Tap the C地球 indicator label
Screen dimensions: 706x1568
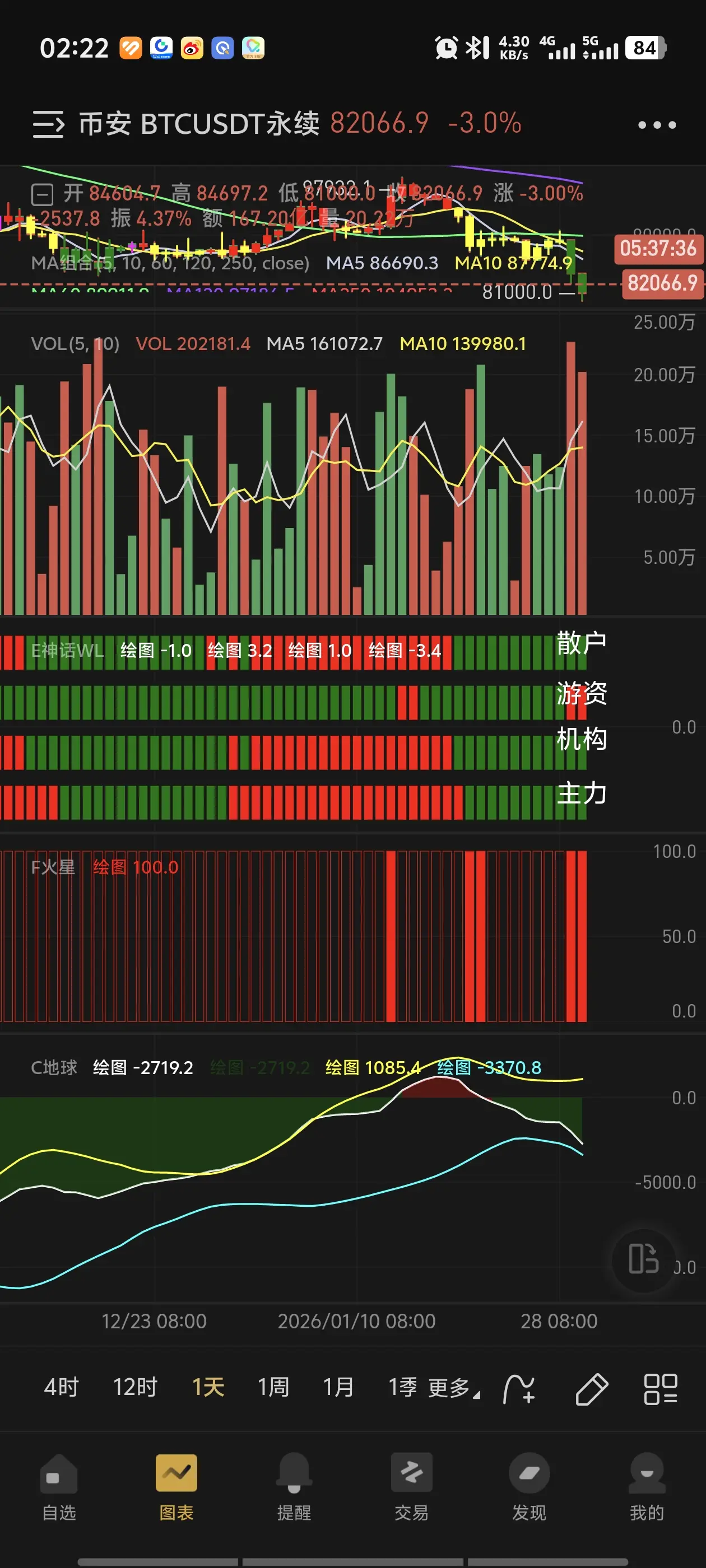pyautogui.click(x=54, y=1068)
